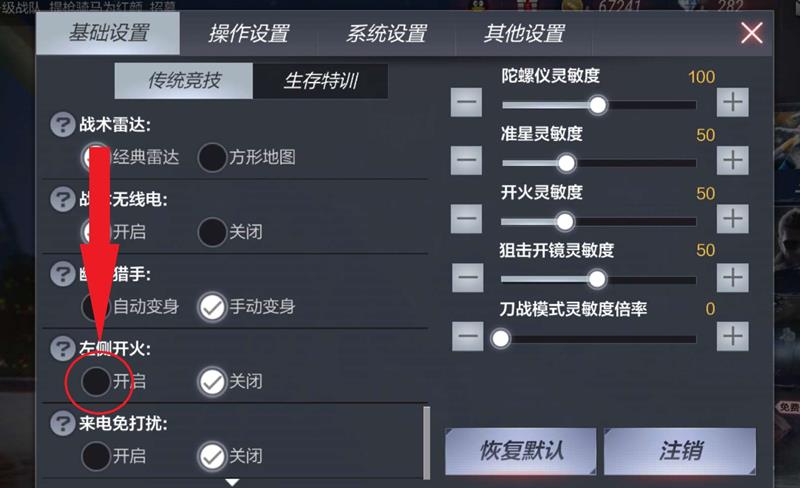Select 方形地图 radar option
Screen dimensions: 800x488
212,157
